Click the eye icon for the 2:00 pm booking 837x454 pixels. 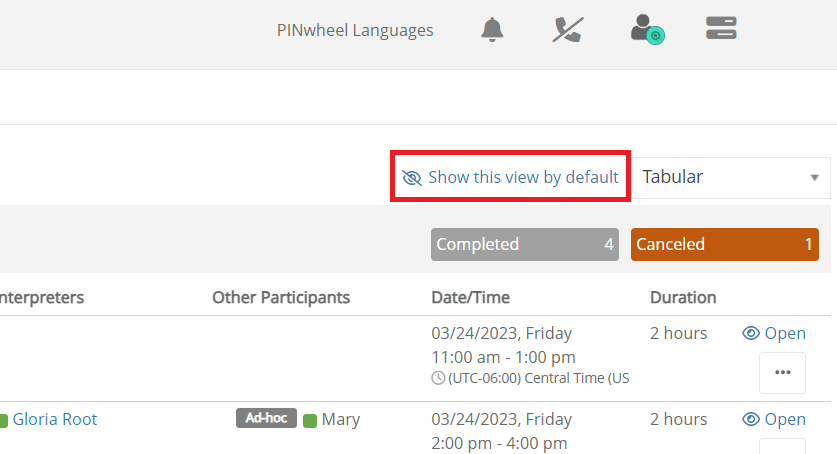click(751, 419)
